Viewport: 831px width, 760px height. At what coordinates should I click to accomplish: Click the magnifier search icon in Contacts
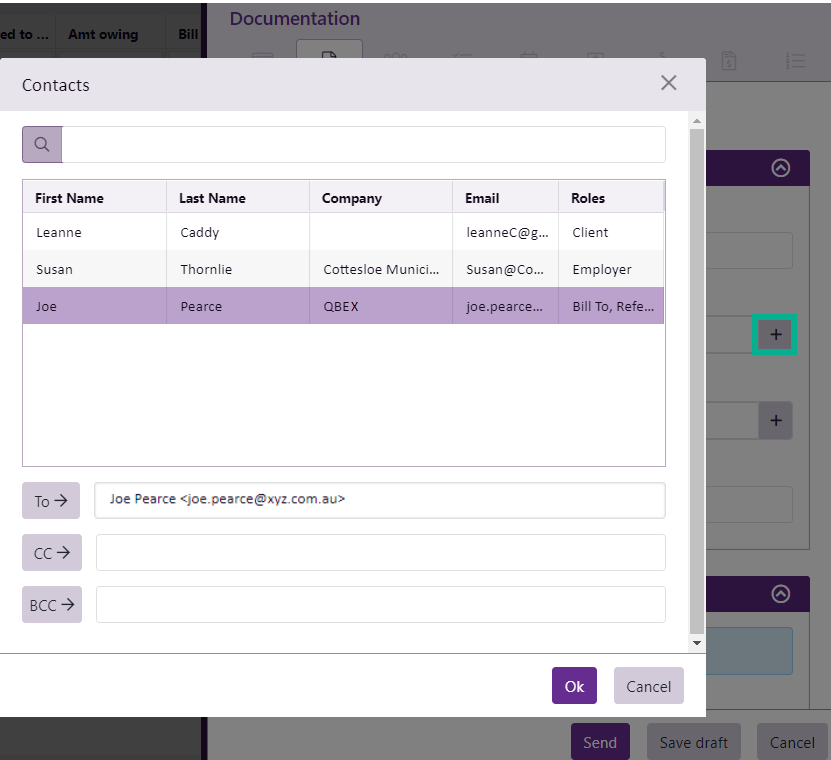click(x=42, y=144)
